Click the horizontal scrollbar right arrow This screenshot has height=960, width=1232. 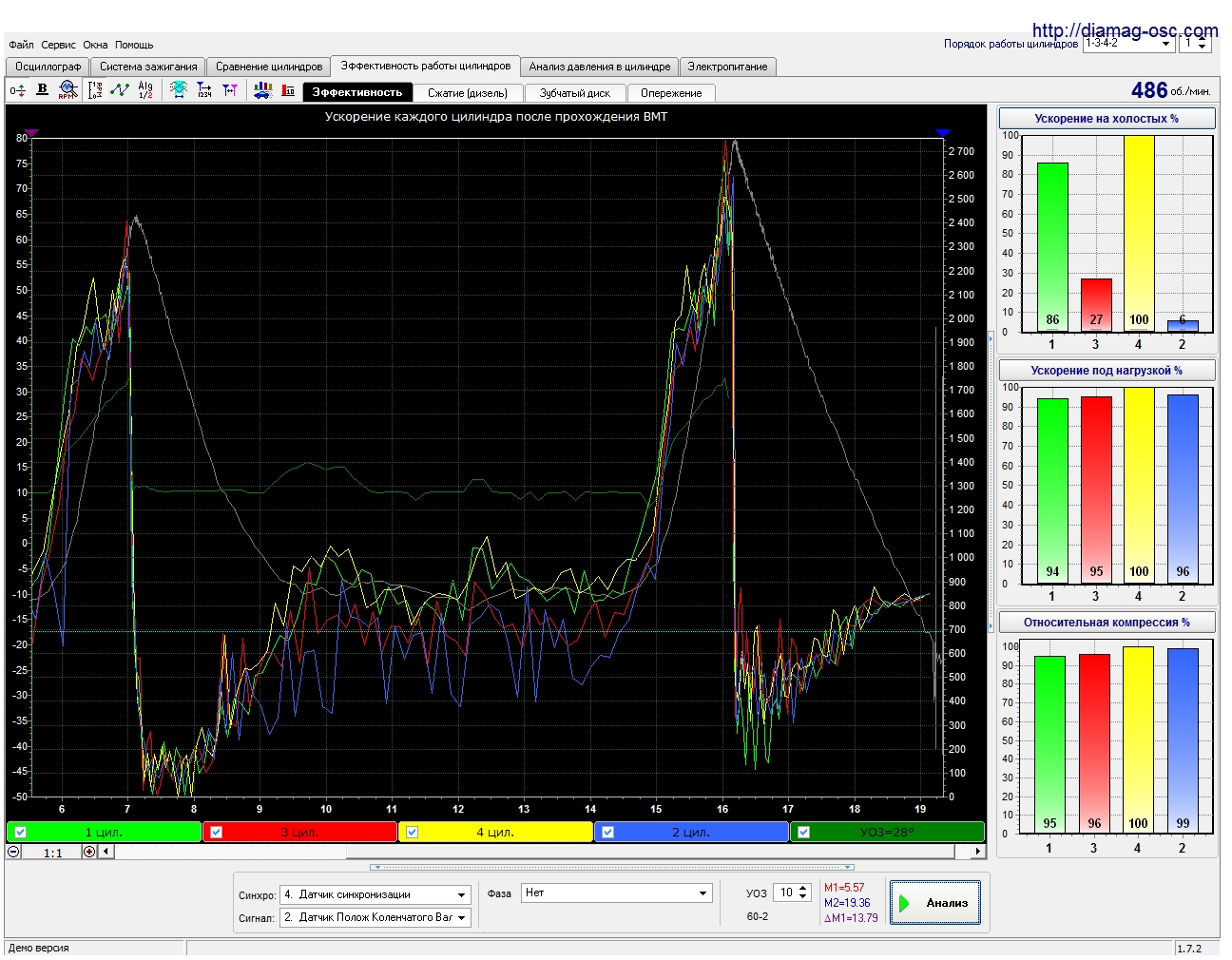pos(977,852)
